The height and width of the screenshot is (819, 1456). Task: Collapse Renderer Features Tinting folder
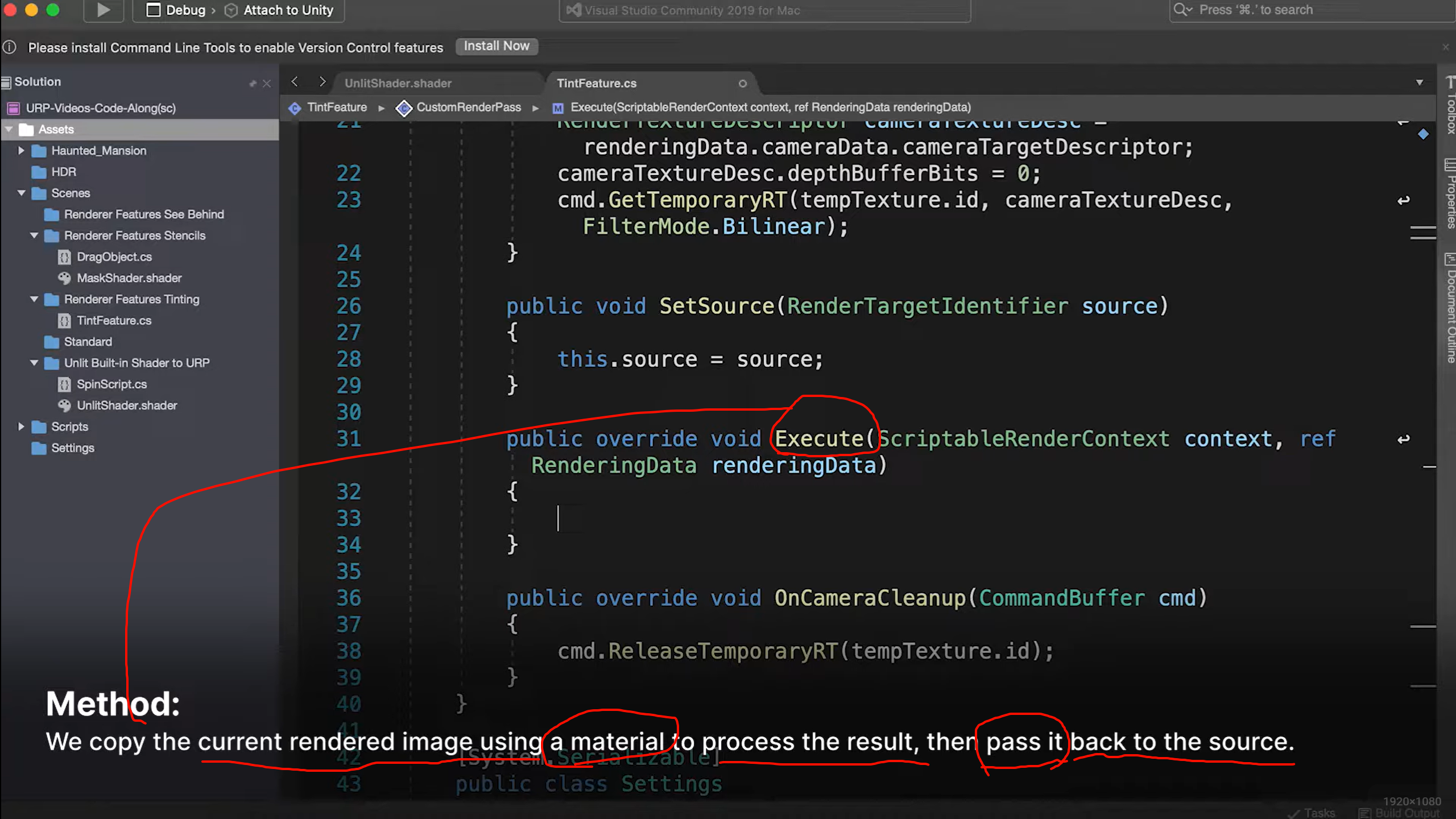click(34, 299)
